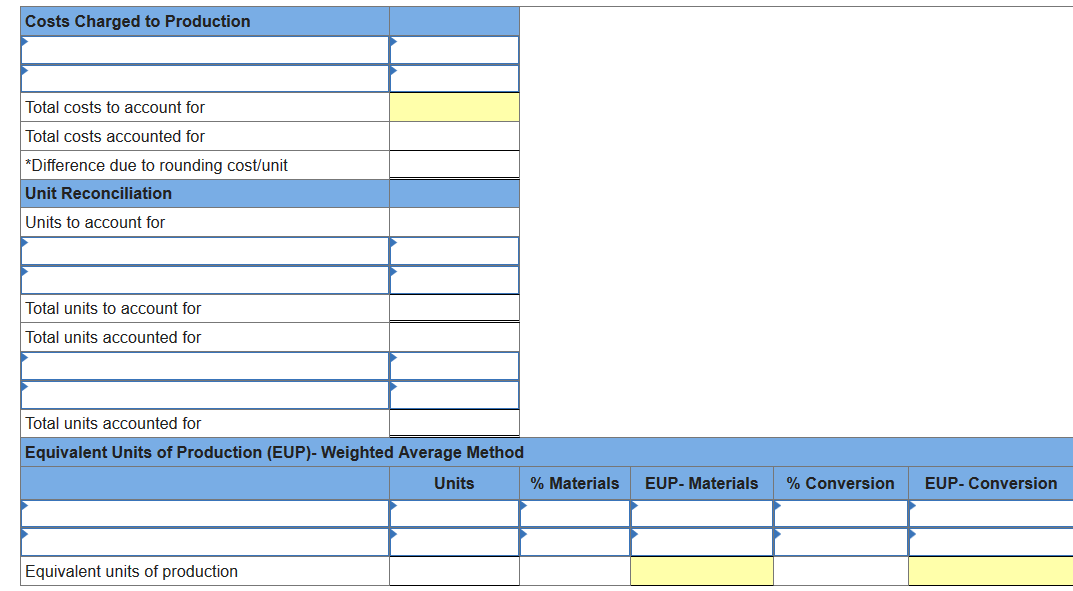The height and width of the screenshot is (591, 1073).
Task: Open the second dropdown below Units to account for
Action: tap(200, 280)
